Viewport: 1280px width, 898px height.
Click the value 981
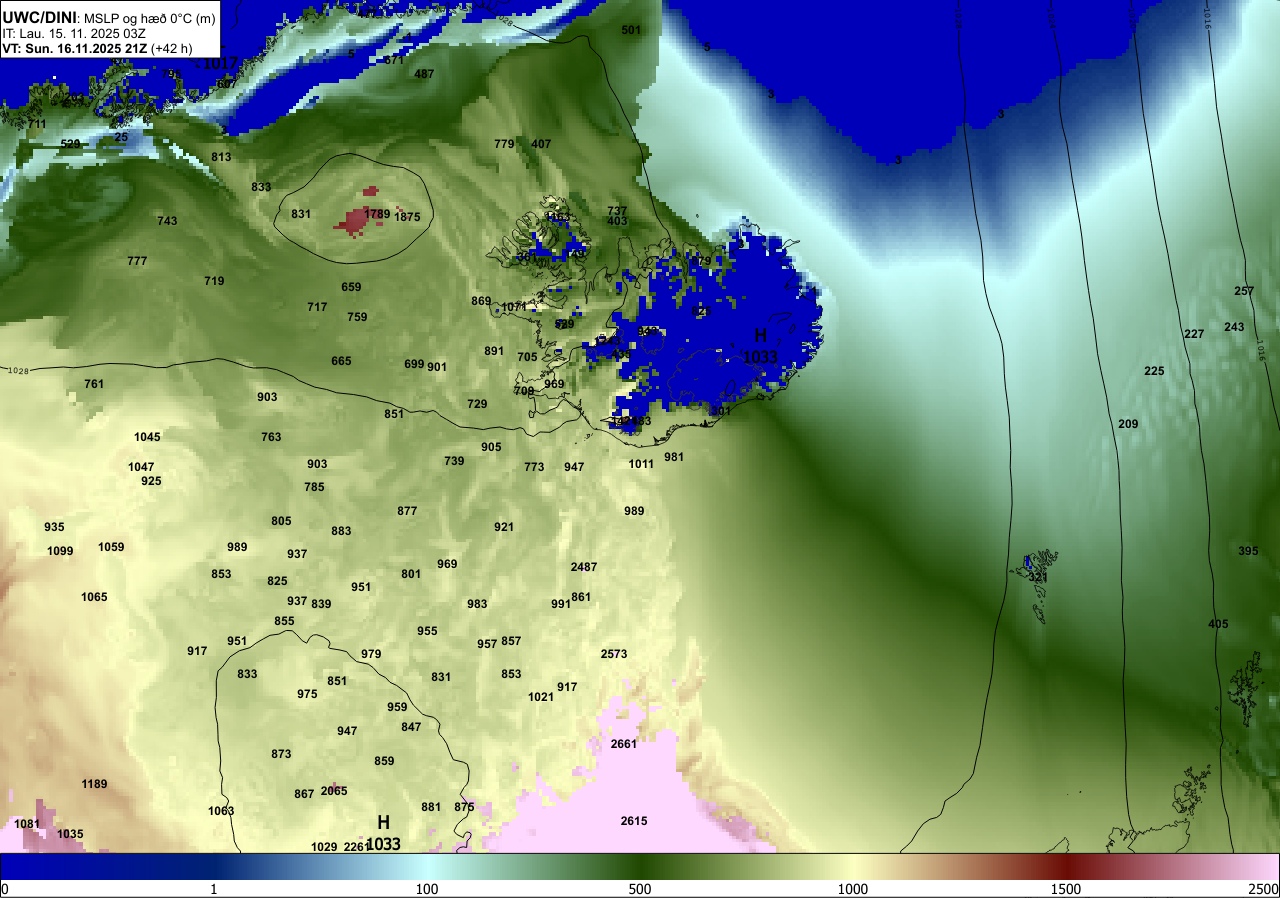[674, 457]
